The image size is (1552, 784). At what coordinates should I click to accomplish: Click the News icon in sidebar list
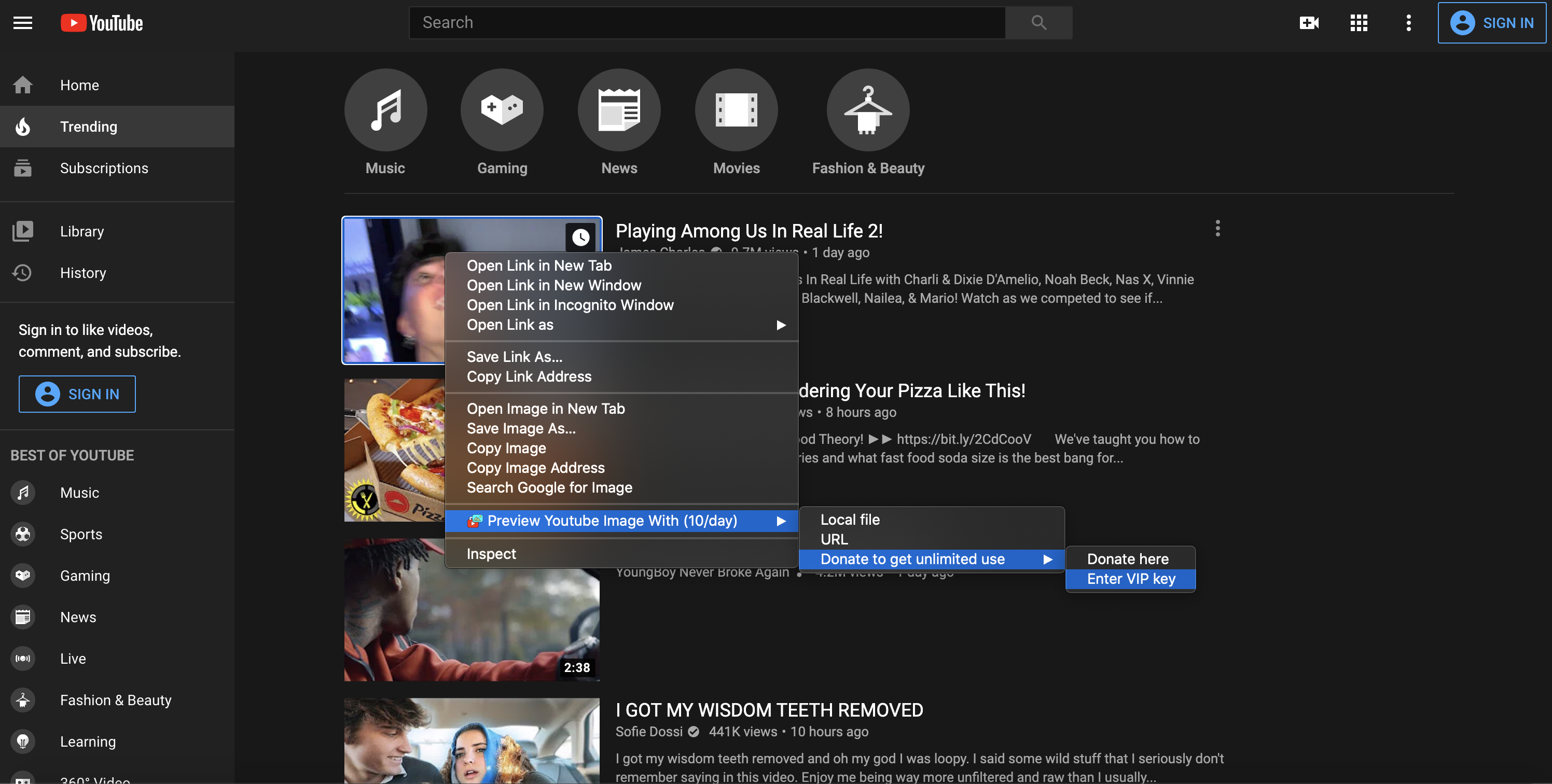click(x=23, y=617)
